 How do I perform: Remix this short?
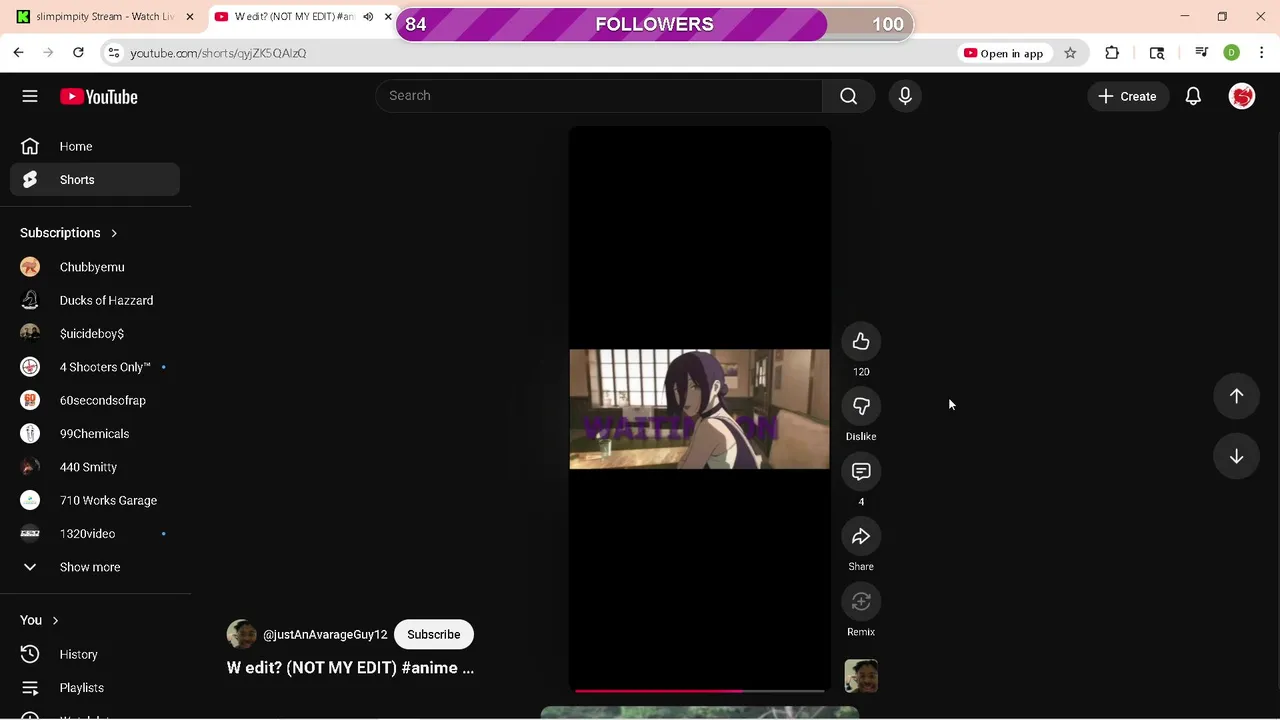[x=861, y=602]
